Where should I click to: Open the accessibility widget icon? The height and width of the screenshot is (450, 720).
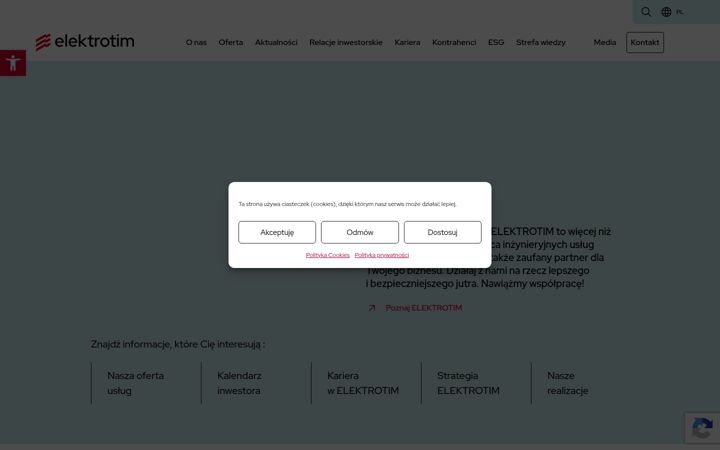[13, 63]
